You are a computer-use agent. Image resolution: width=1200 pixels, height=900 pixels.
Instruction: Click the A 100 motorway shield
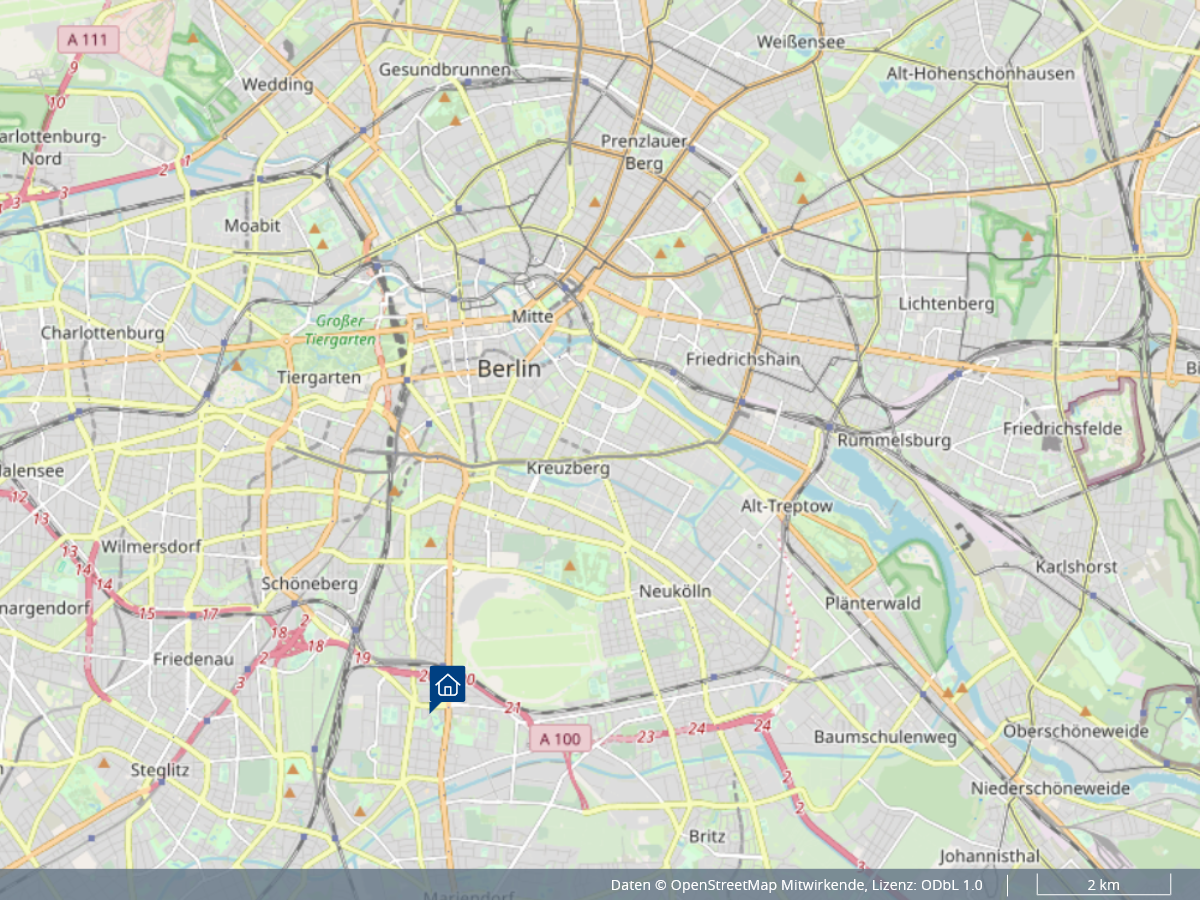pos(560,739)
